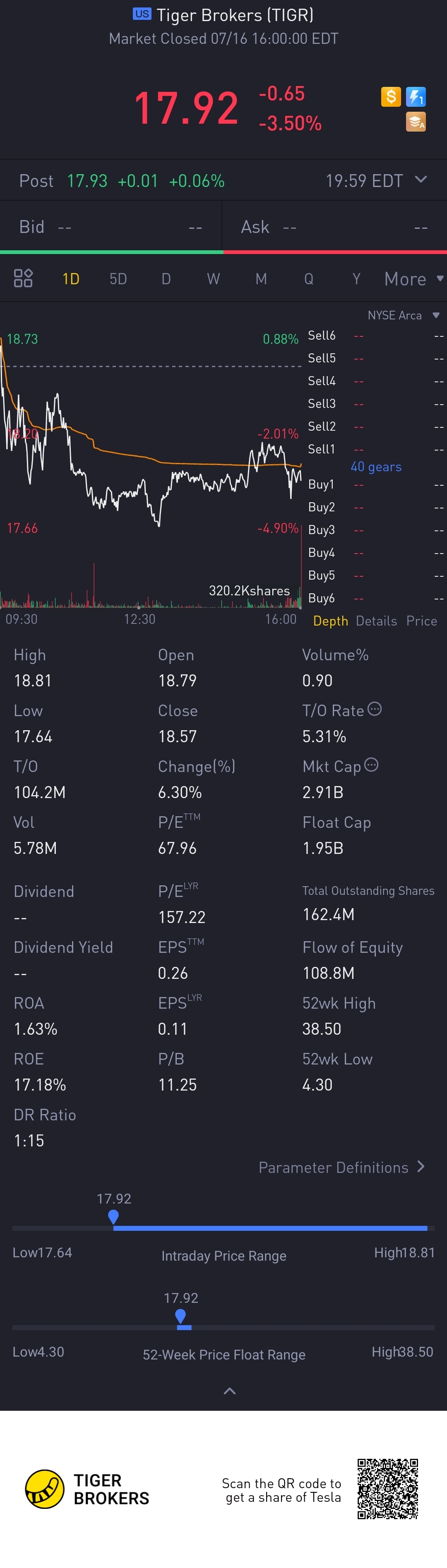447x1568 pixels.
Task: Tap the Mkt Cap value 2.91B
Action: (323, 792)
